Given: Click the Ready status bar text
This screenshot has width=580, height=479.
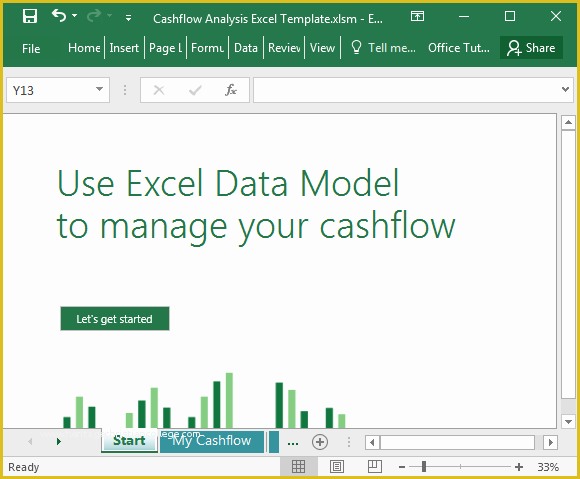Looking at the screenshot, I should coord(23,467).
